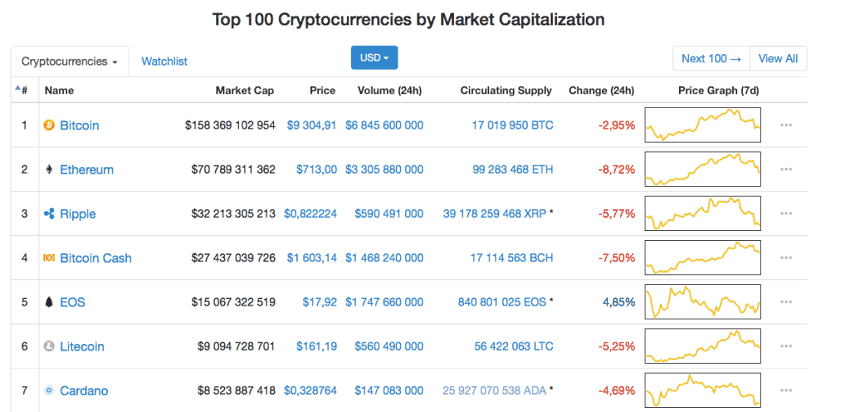Open the Ethereum name link
The width and height of the screenshot is (850, 412).
(86, 170)
